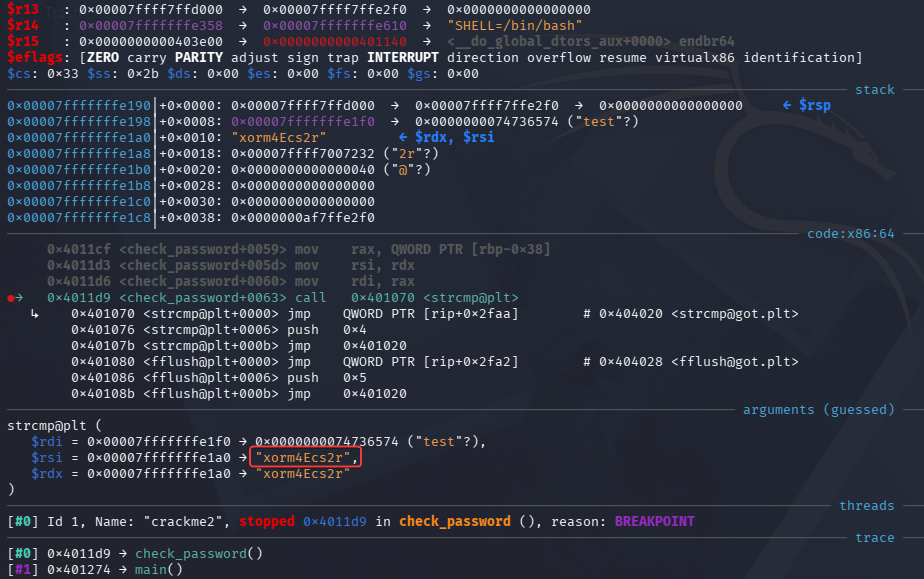
Task: Select stack address 0x00007fffffffe190
Action: (79, 105)
